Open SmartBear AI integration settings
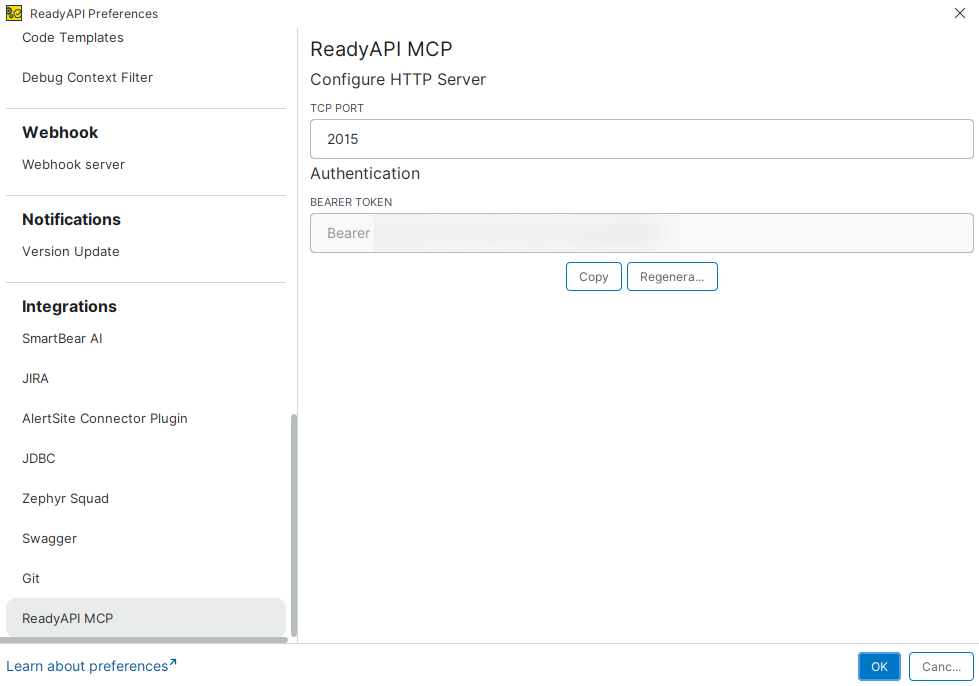This screenshot has height=686, width=979. [62, 338]
